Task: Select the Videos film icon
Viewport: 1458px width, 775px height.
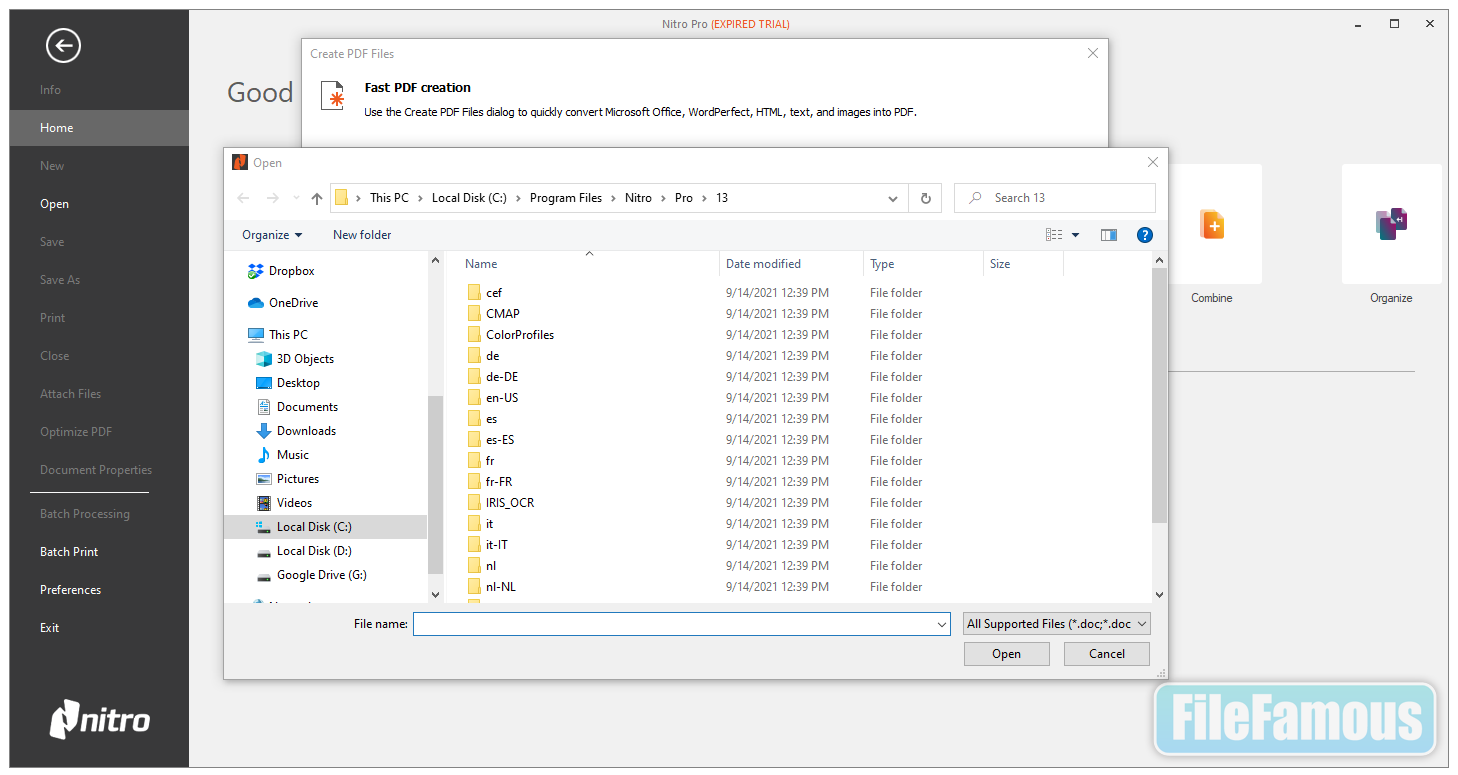Action: click(264, 503)
